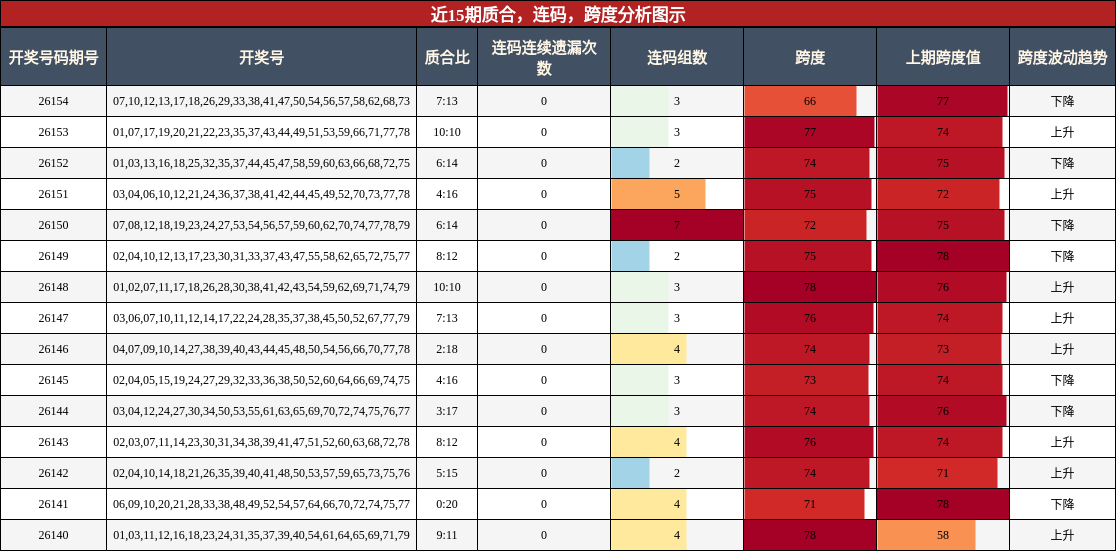This screenshot has width=1116, height=551.
Task: Select issue number 26153
Action: [x=53, y=132]
